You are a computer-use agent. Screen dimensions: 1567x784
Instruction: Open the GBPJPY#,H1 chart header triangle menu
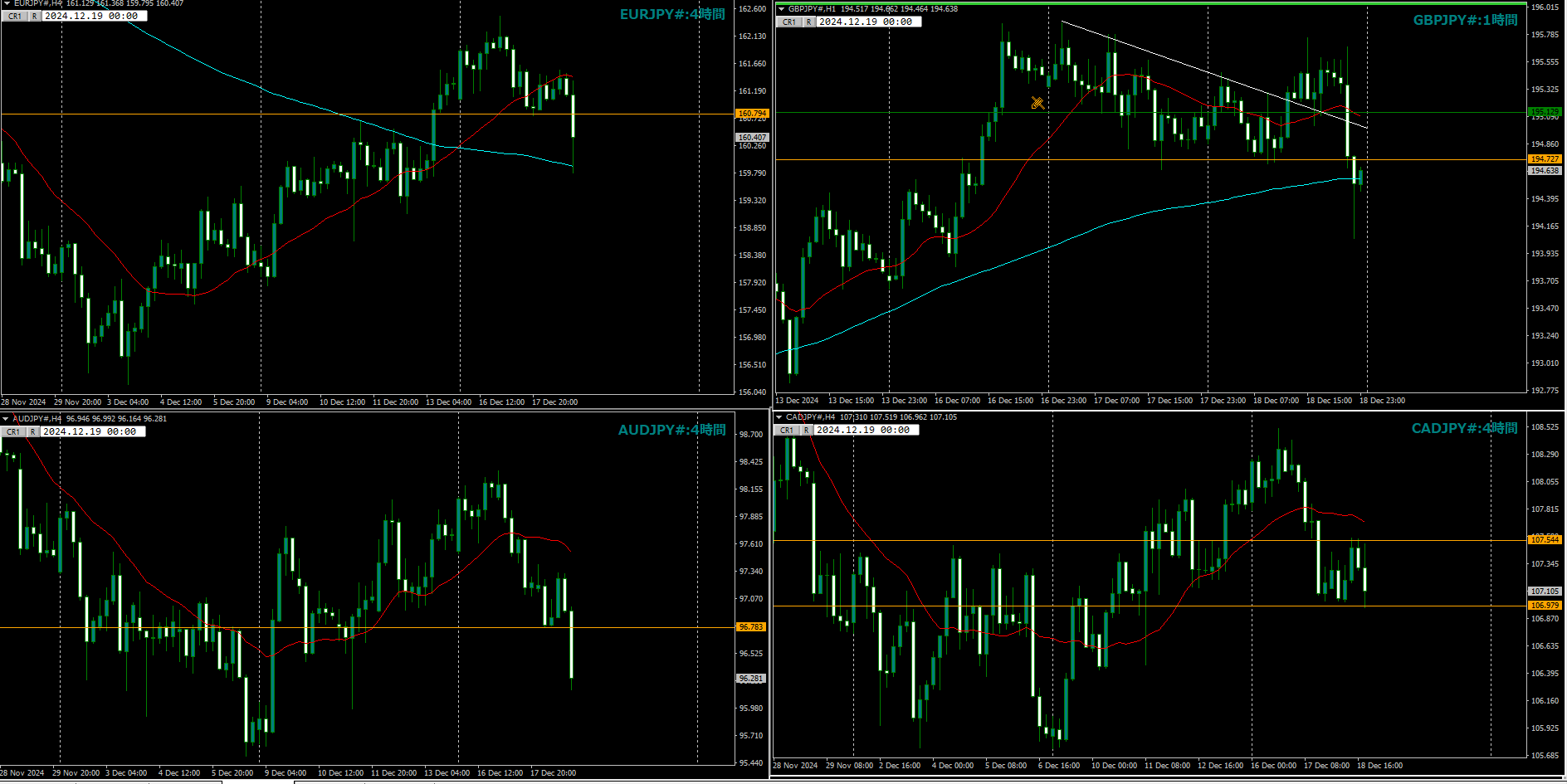pos(781,9)
